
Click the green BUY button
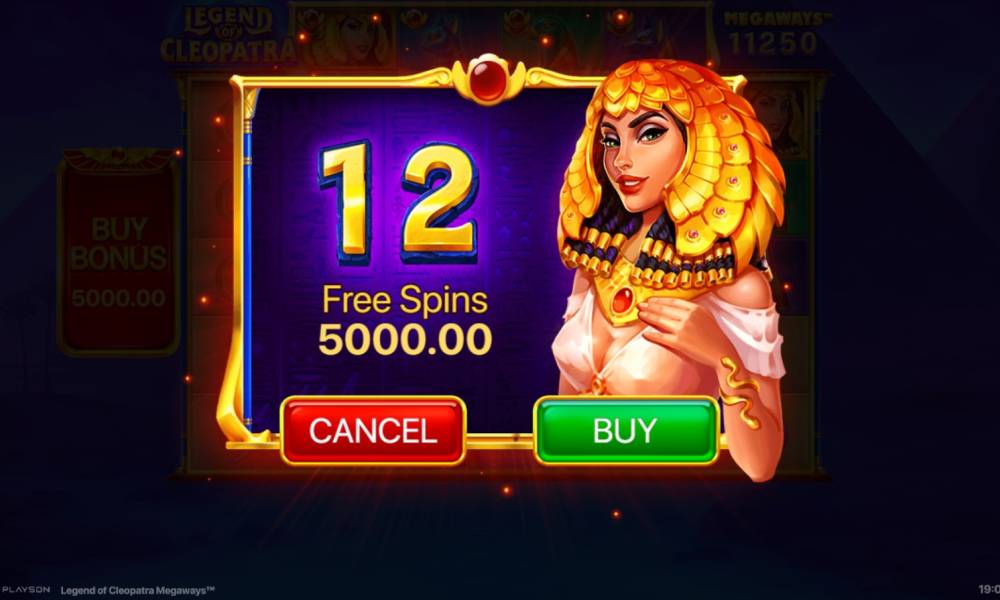point(626,430)
